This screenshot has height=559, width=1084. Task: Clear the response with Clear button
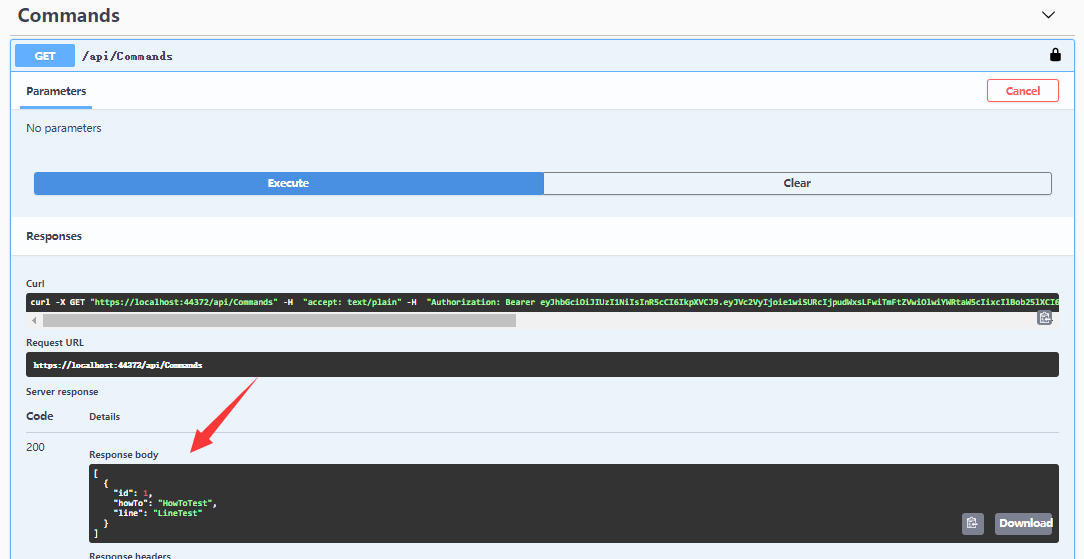[x=797, y=183]
